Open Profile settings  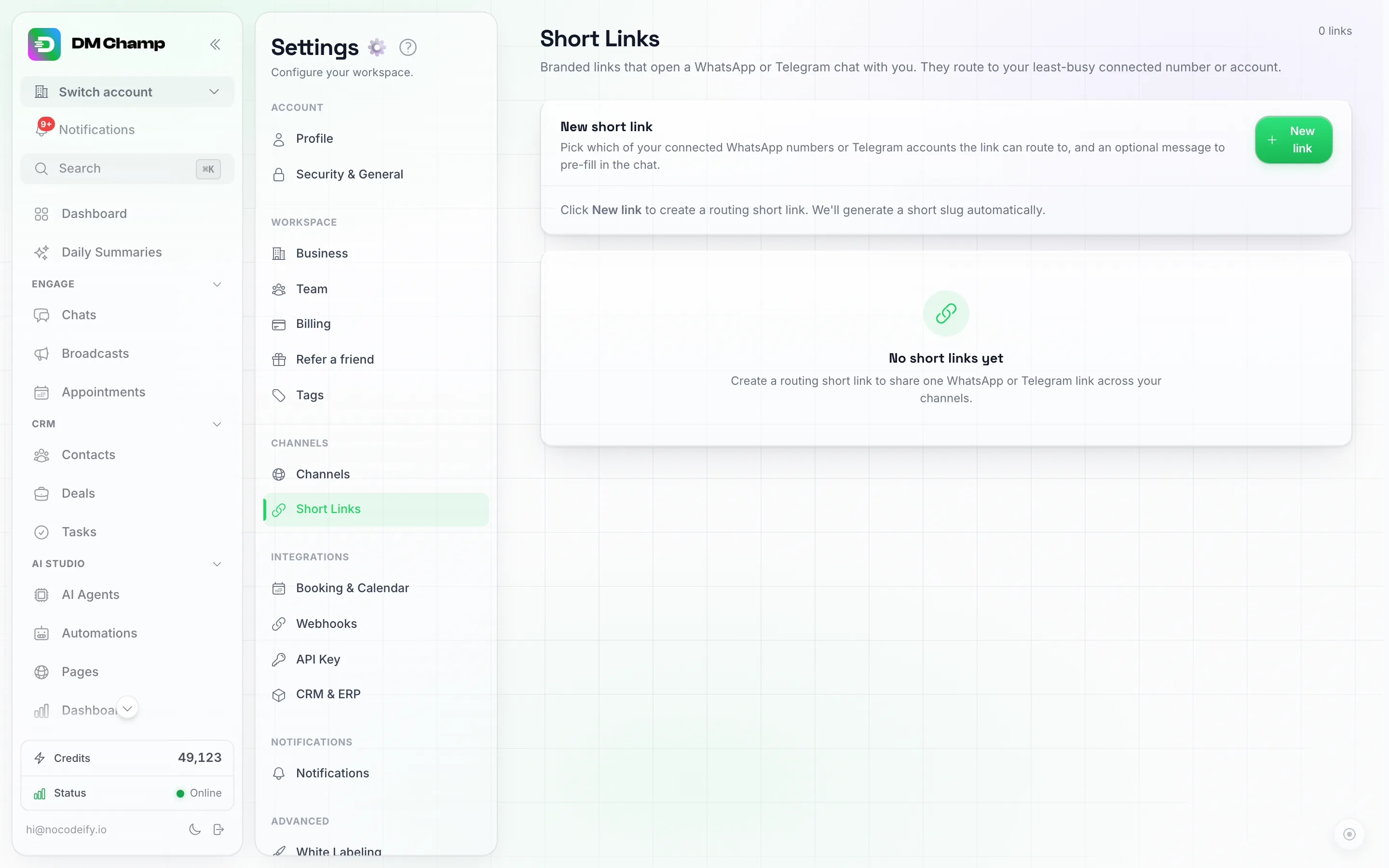(x=376, y=139)
